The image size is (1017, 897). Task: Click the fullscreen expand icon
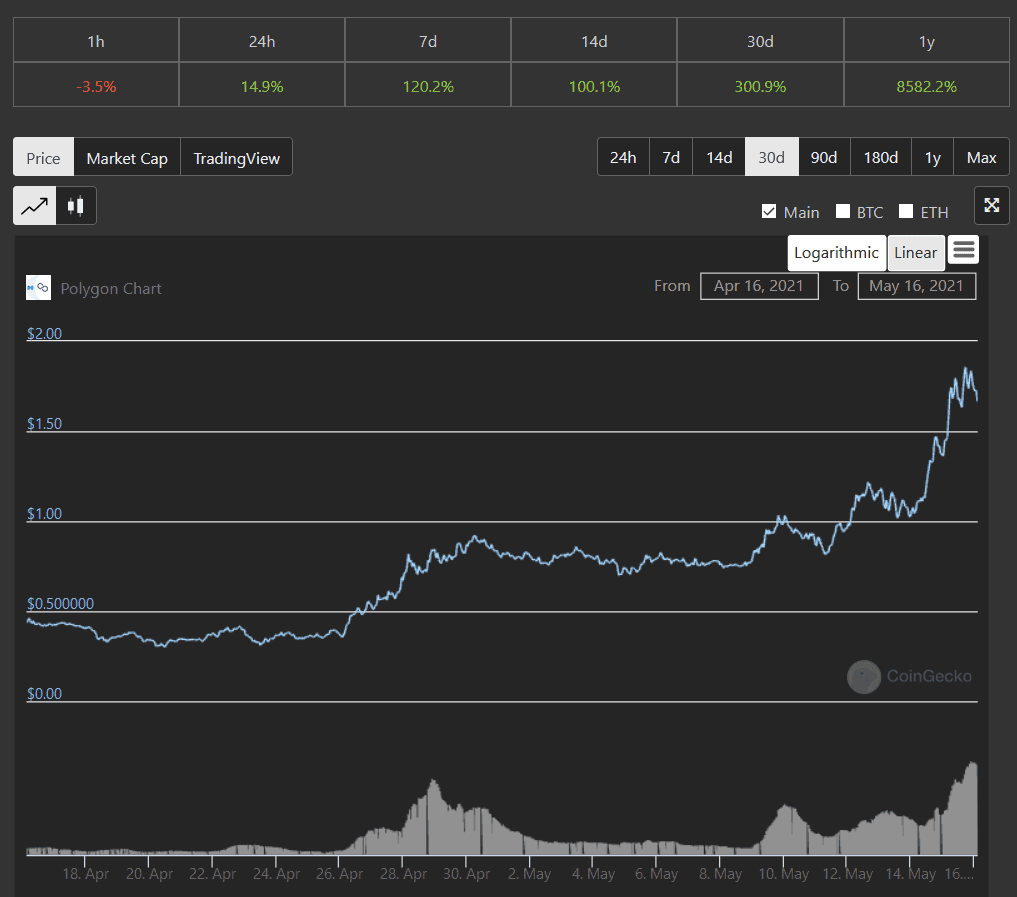point(991,205)
